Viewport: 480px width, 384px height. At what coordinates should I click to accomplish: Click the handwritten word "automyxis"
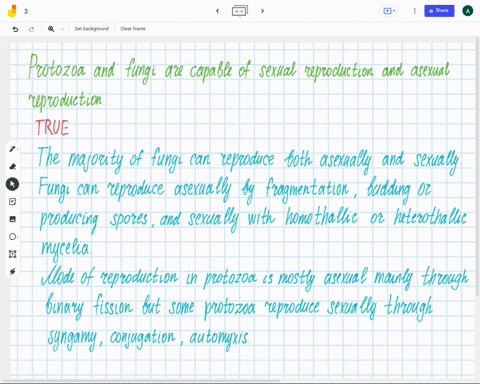click(x=219, y=338)
